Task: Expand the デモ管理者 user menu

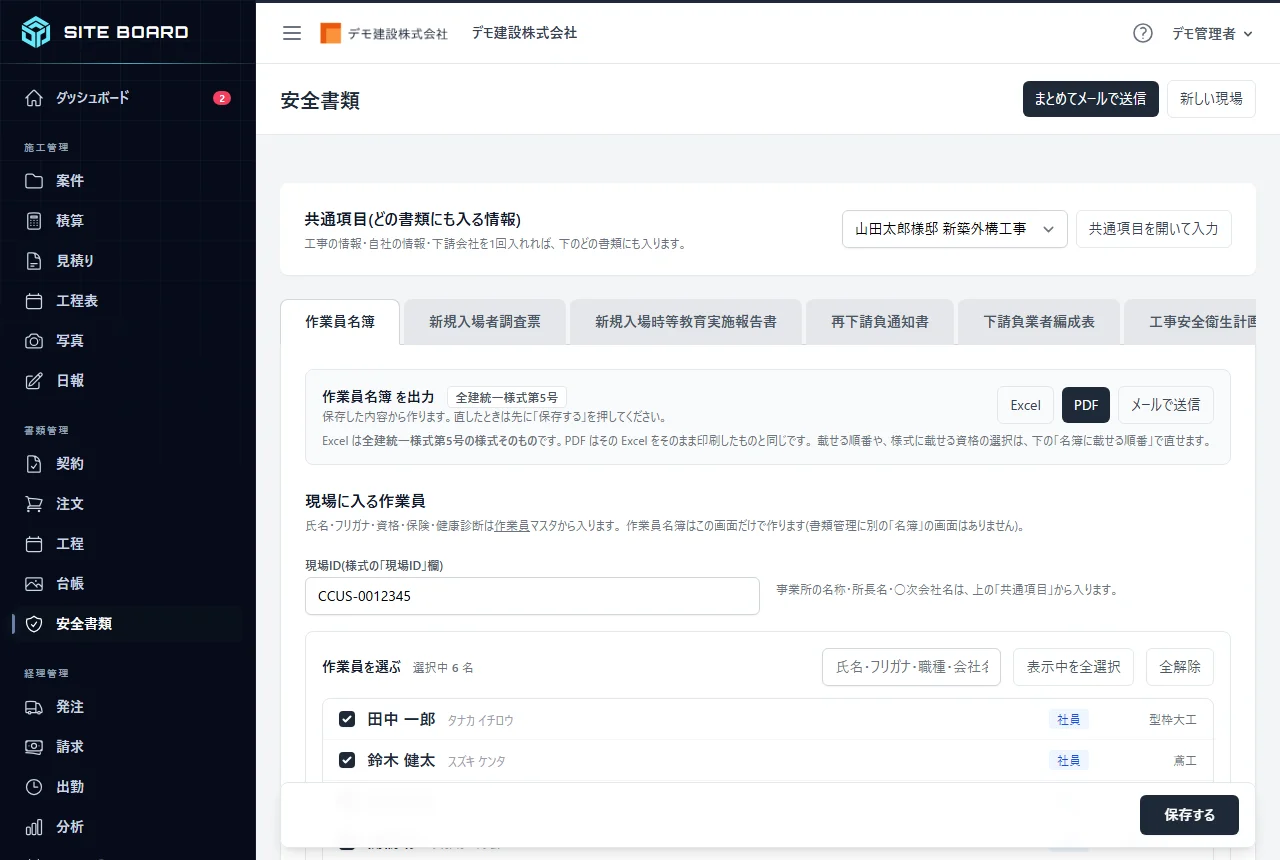Action: point(1212,33)
